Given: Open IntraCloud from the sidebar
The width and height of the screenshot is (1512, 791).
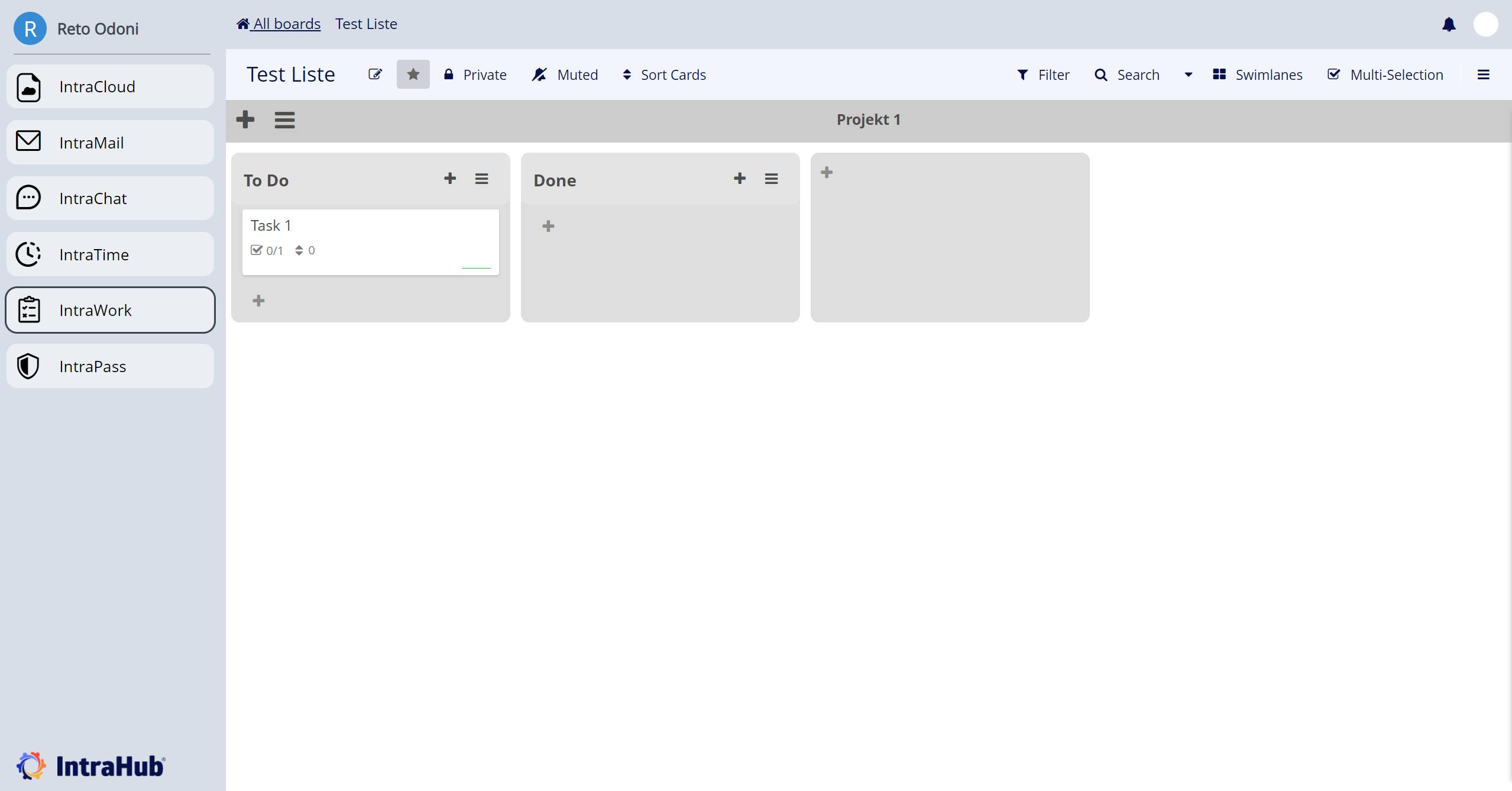Looking at the screenshot, I should pos(109,86).
